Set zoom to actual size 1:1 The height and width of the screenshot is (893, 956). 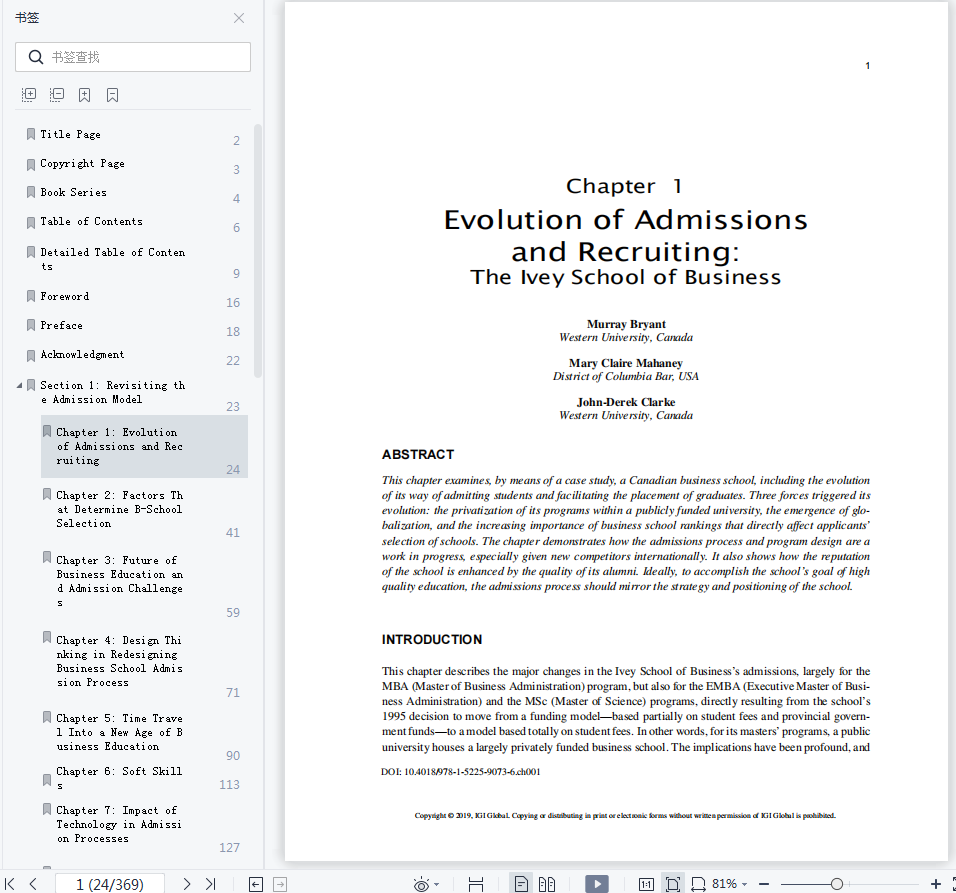pyautogui.click(x=646, y=884)
